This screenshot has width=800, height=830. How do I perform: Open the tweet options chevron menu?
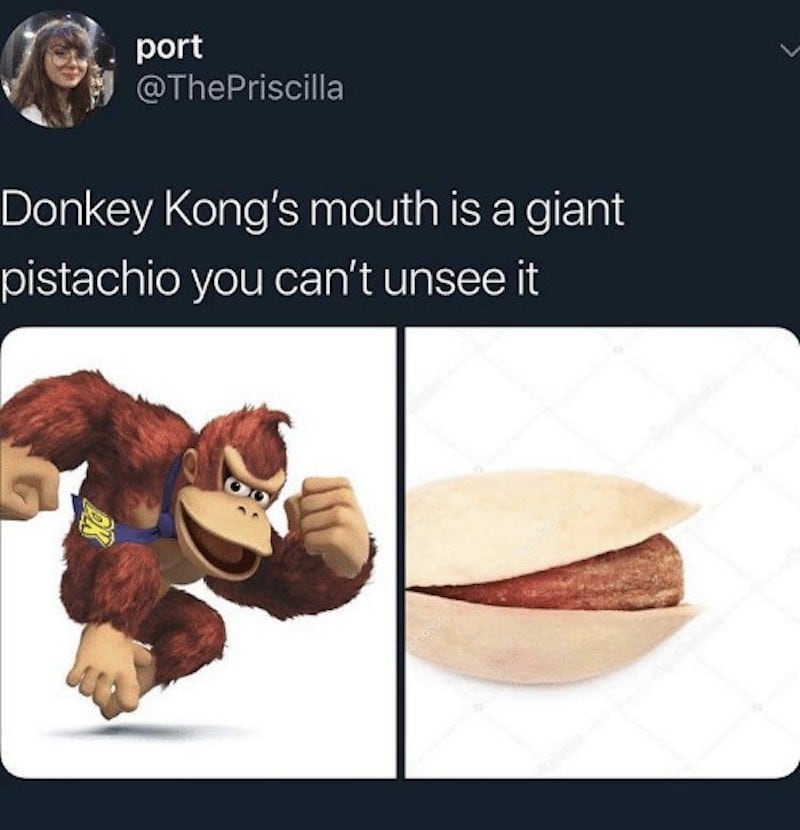789,51
